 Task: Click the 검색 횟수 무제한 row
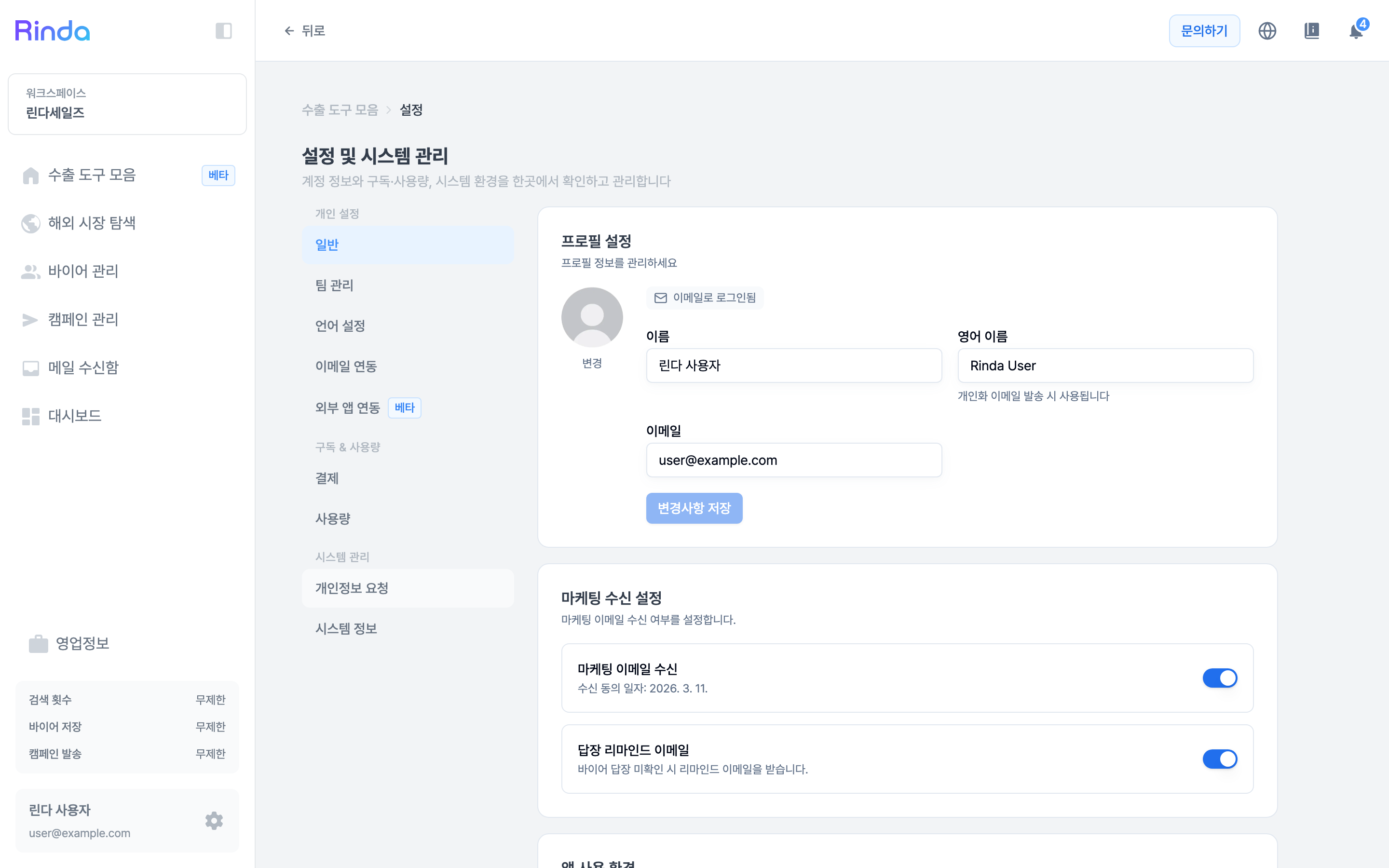pyautogui.click(x=127, y=700)
